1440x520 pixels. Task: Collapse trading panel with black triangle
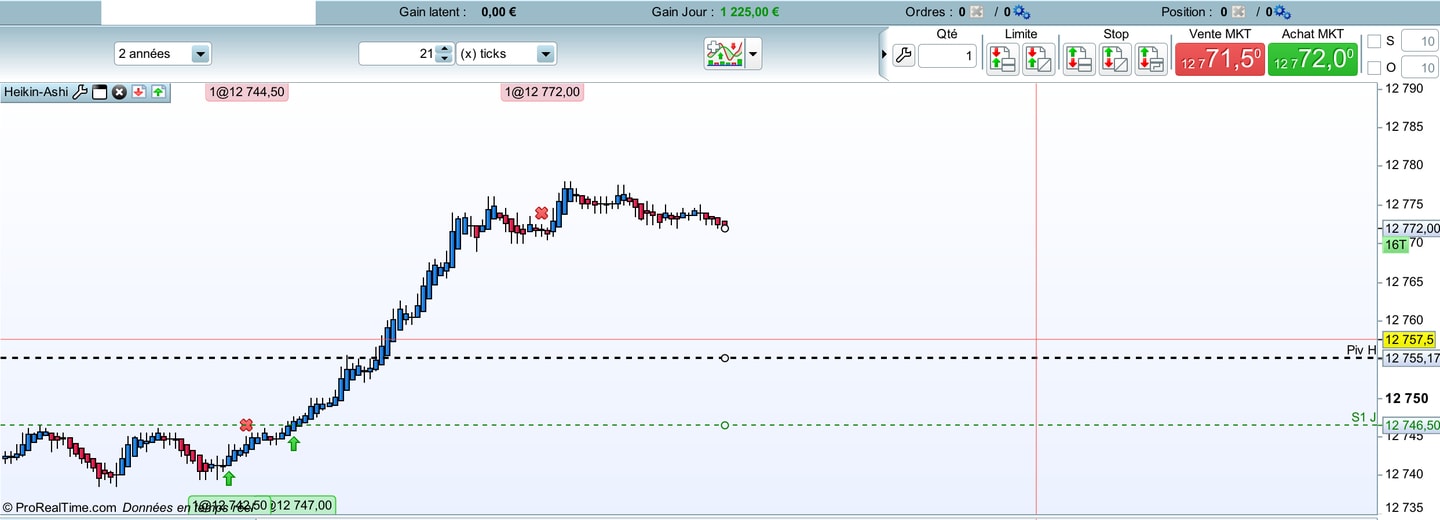(x=884, y=54)
